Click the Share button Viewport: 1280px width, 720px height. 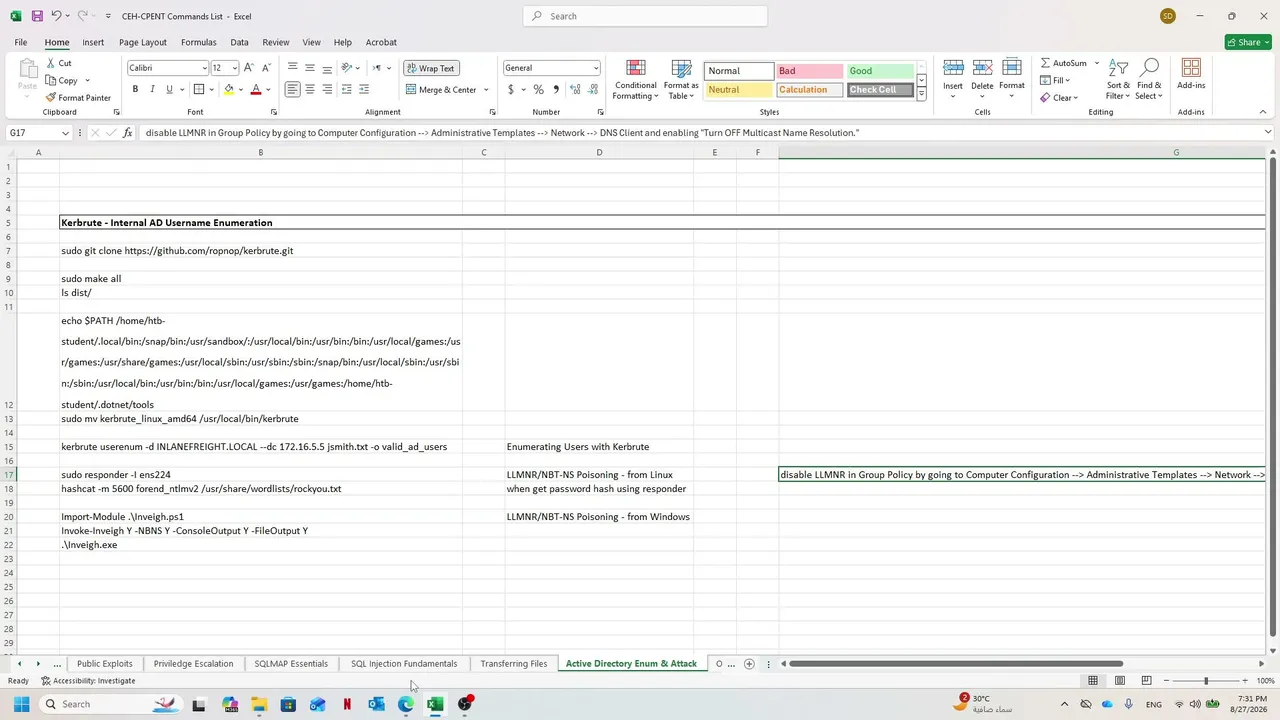[1248, 42]
